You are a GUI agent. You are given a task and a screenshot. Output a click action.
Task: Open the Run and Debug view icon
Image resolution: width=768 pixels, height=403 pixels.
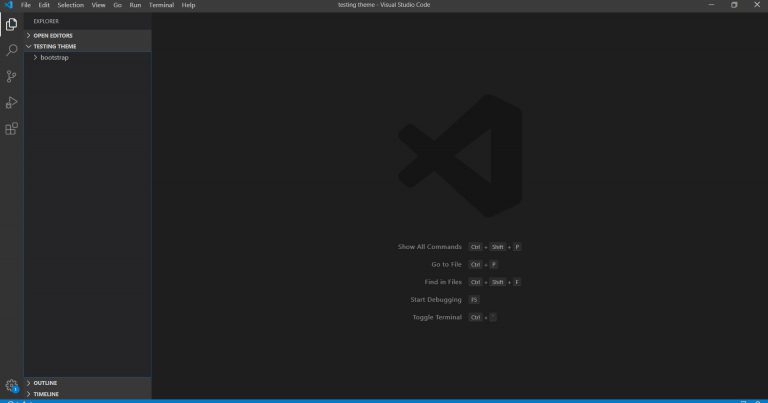12,102
